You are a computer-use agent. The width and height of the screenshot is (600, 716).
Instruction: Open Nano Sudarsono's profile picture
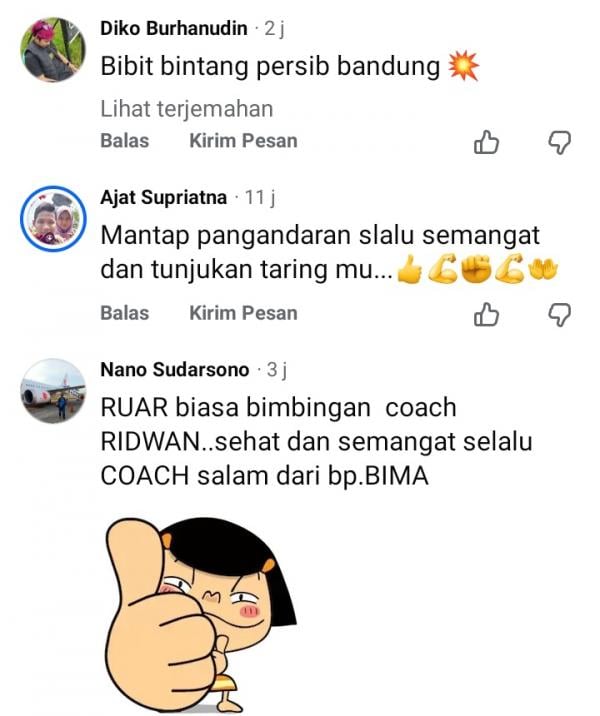coord(53,391)
